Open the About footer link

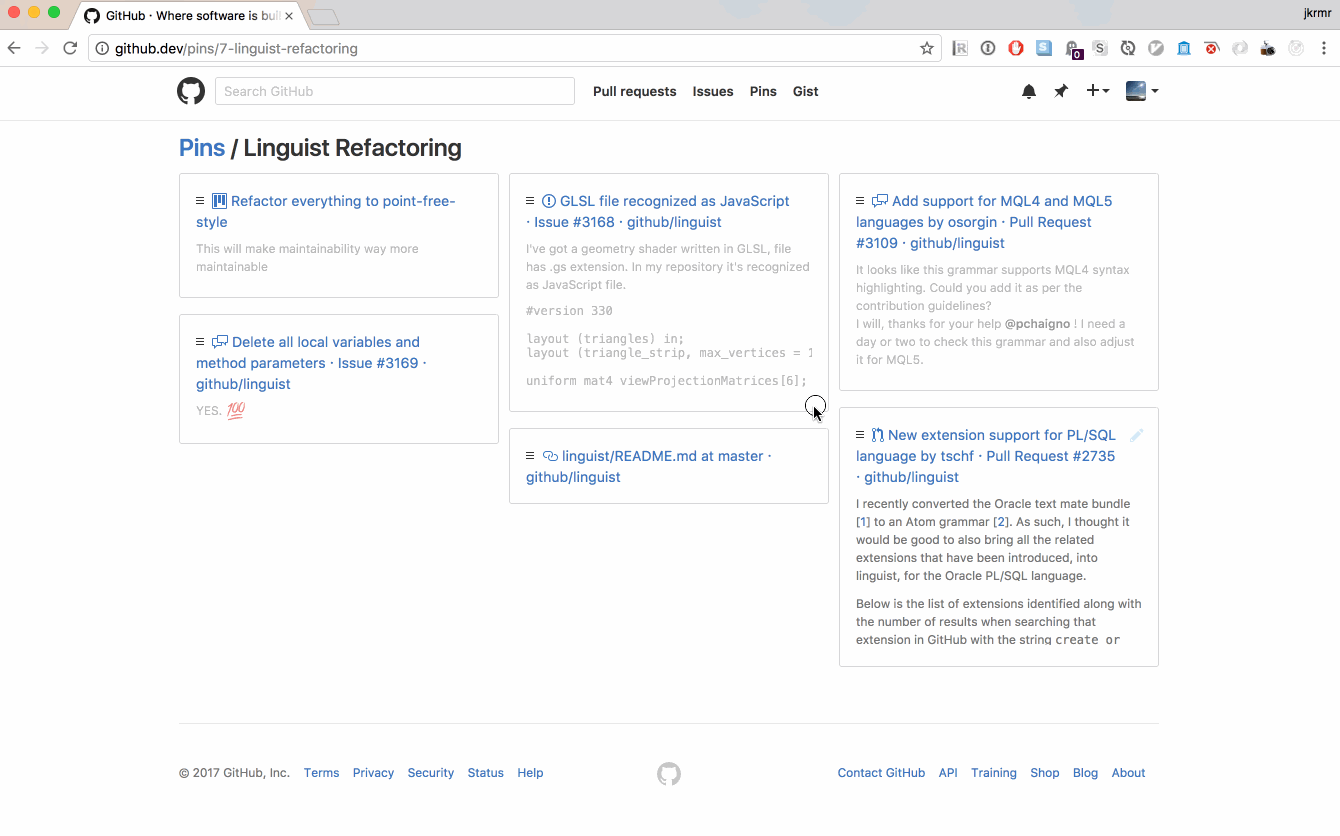click(1129, 773)
